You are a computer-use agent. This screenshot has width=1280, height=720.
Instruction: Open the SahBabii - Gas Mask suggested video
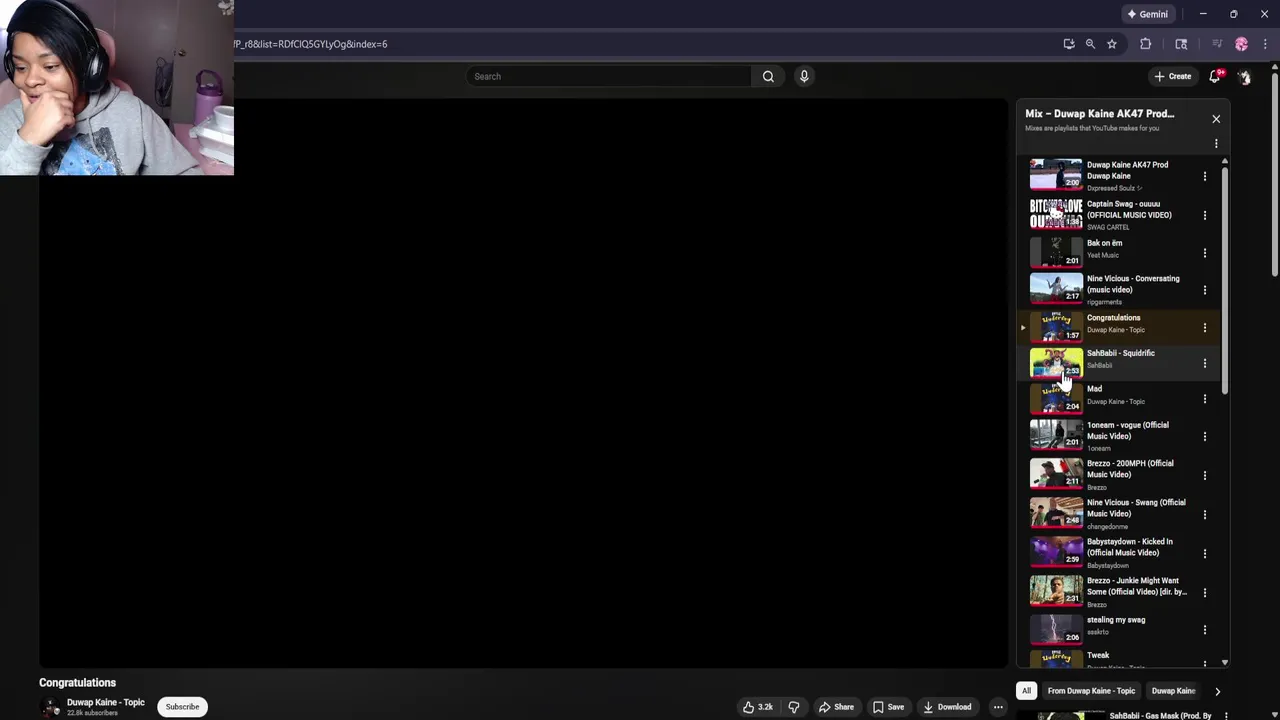pyautogui.click(x=1160, y=716)
